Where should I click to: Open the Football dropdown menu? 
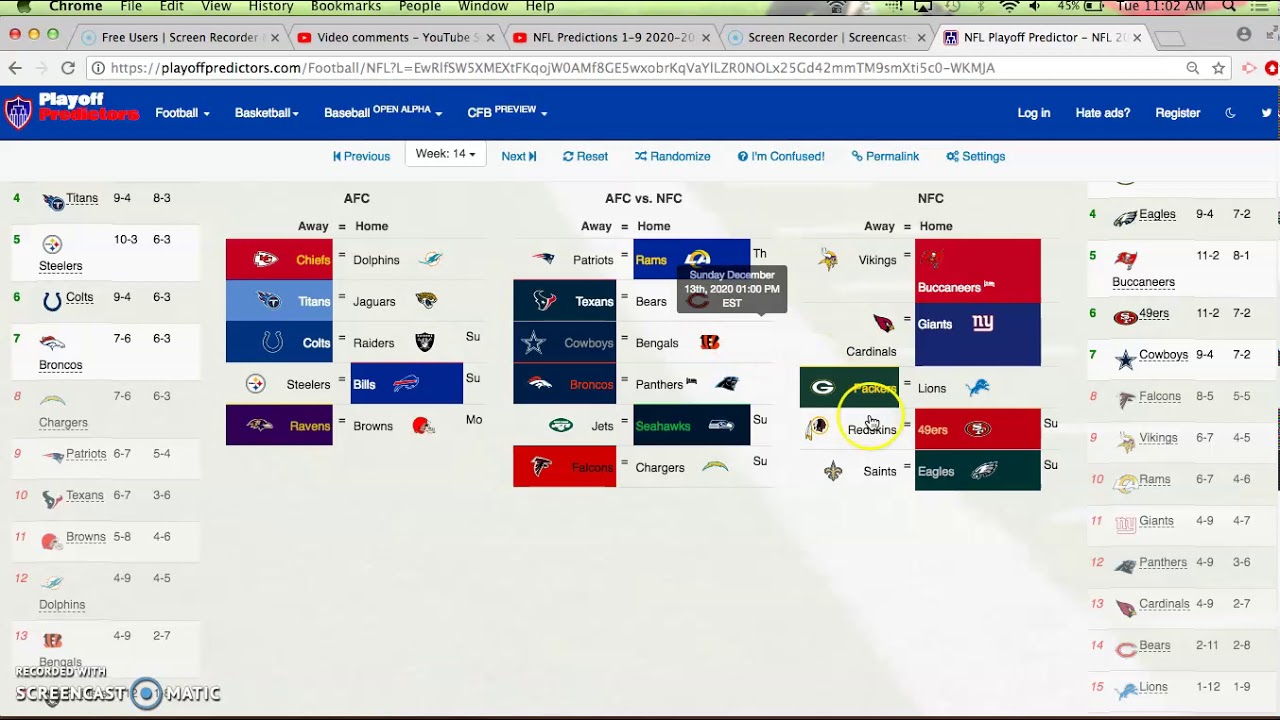click(x=182, y=113)
